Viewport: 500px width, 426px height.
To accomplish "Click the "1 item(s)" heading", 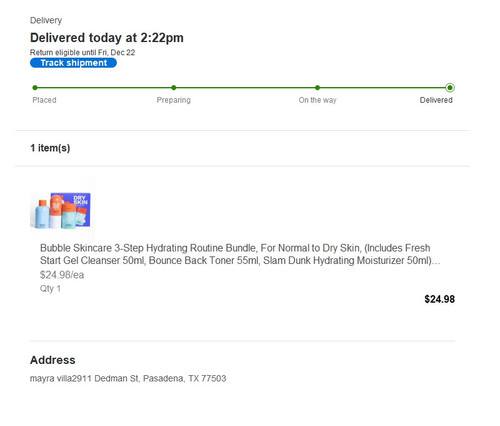I will [x=50, y=148].
